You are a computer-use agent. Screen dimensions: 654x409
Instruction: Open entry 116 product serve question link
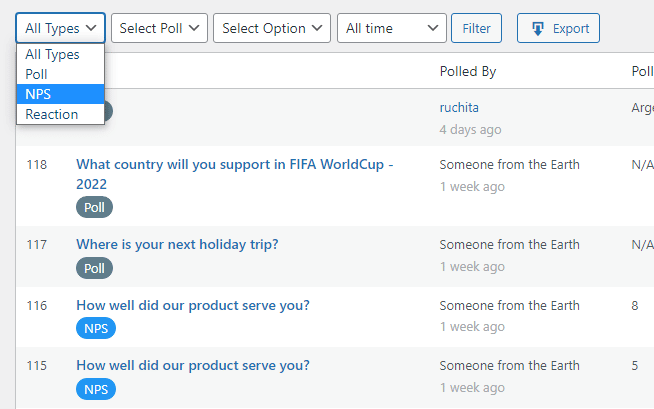point(193,305)
